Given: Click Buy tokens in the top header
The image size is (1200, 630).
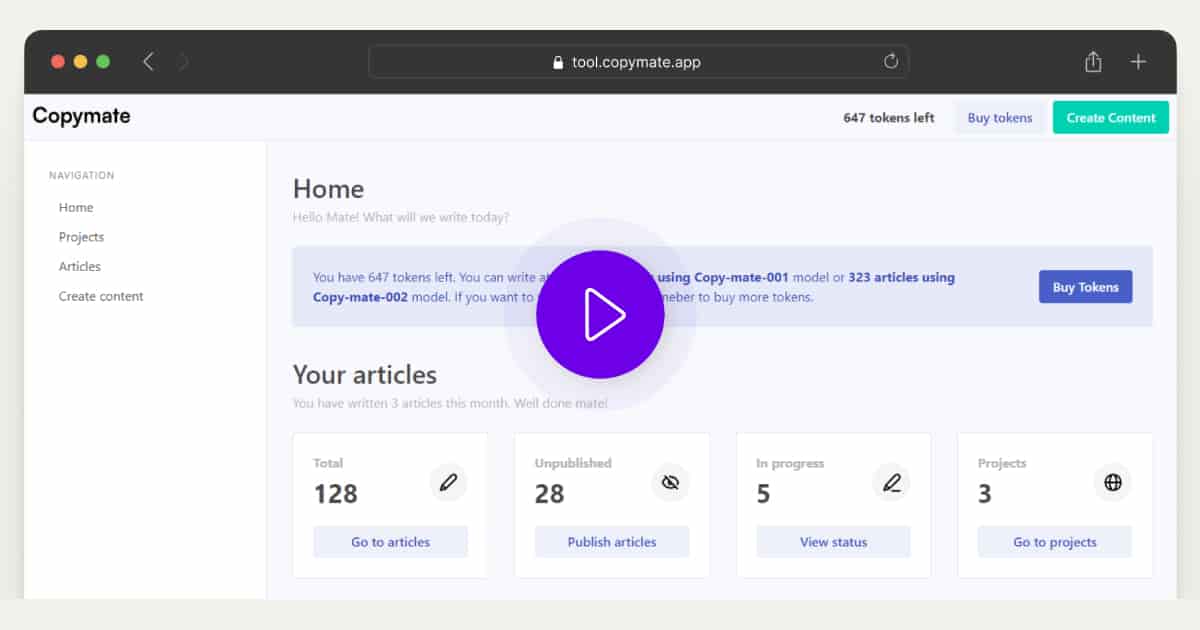Looking at the screenshot, I should 999,118.
